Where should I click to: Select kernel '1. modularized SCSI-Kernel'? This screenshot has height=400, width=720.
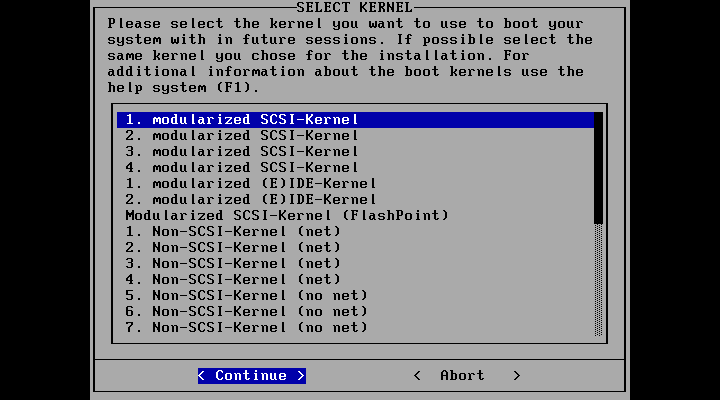pos(355,119)
